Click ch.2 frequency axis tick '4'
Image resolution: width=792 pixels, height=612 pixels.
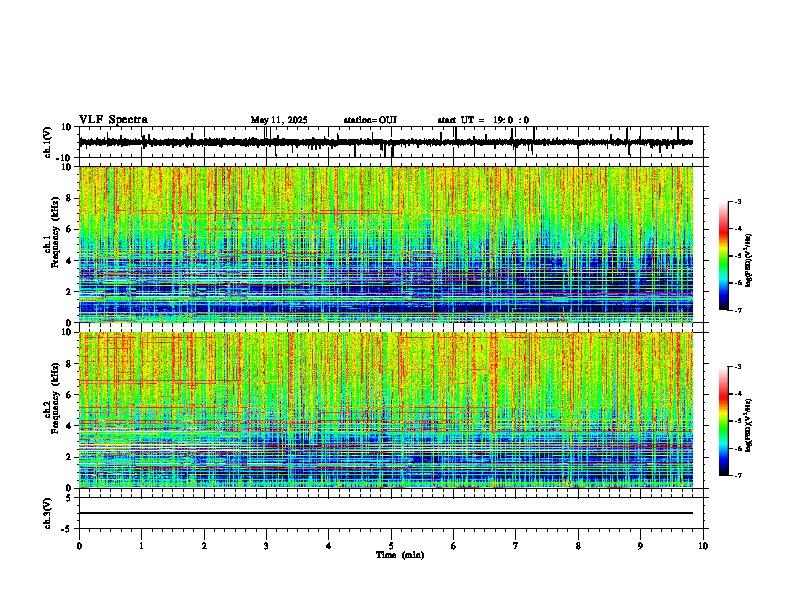[x=70, y=426]
